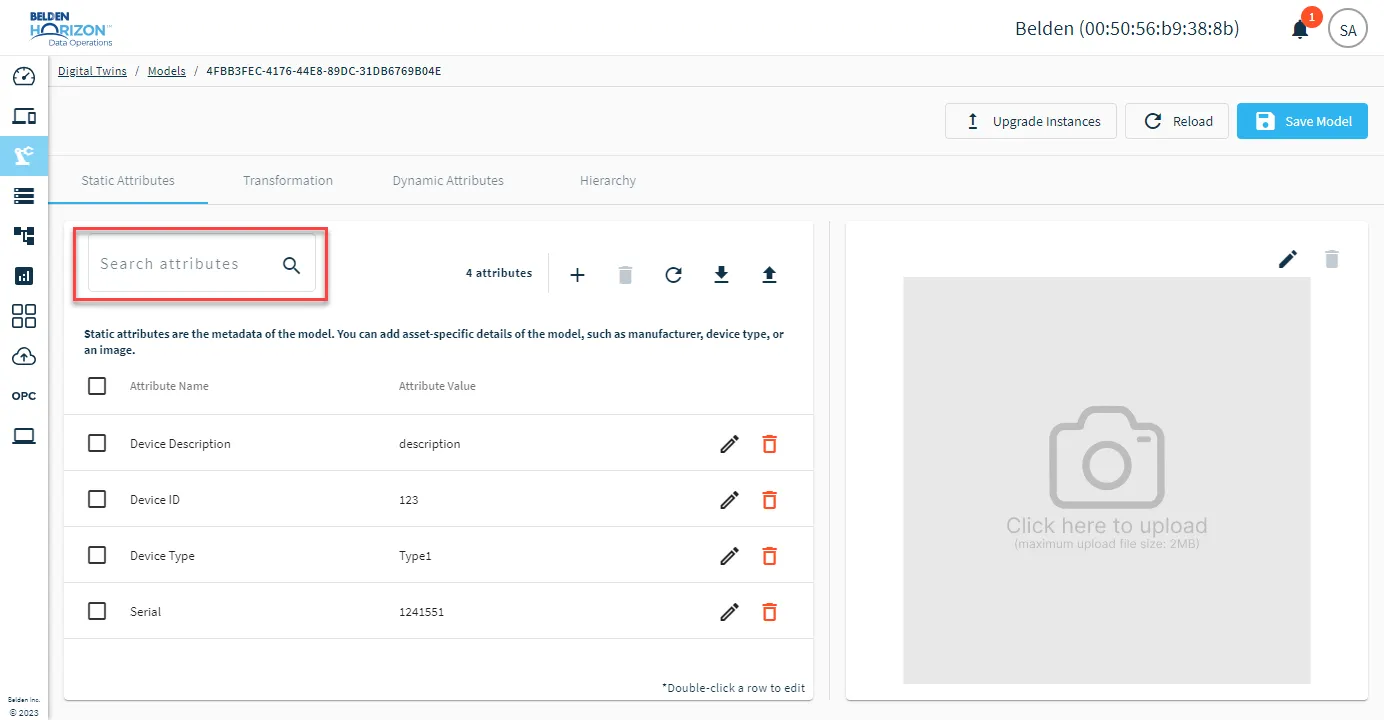Delete the Device Type attribute
Screen dimensions: 1384x720
coord(769,556)
